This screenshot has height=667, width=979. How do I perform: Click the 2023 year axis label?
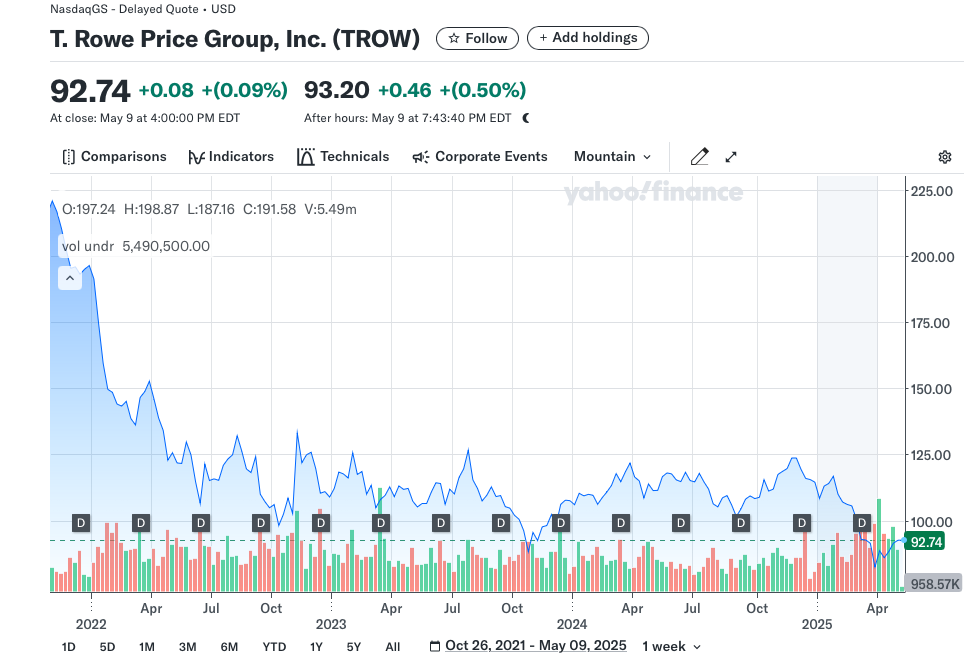coord(331,624)
